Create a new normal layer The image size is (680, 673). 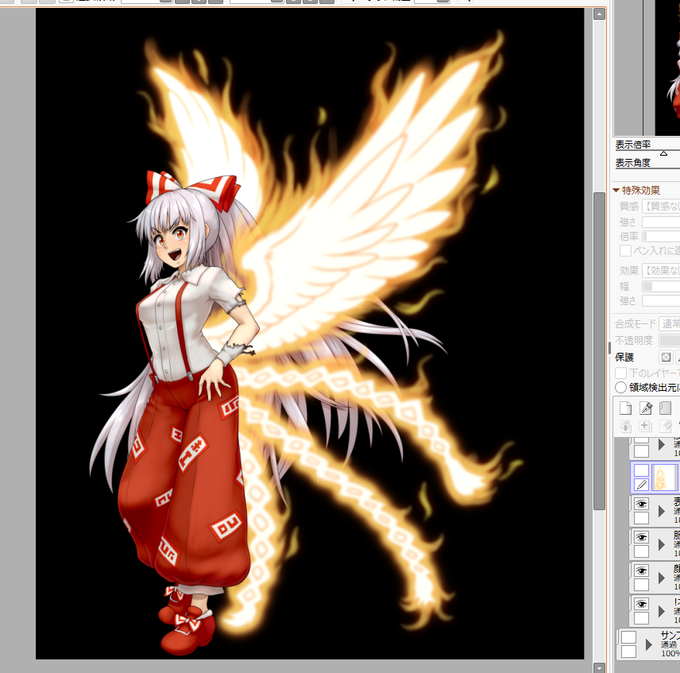click(x=625, y=408)
